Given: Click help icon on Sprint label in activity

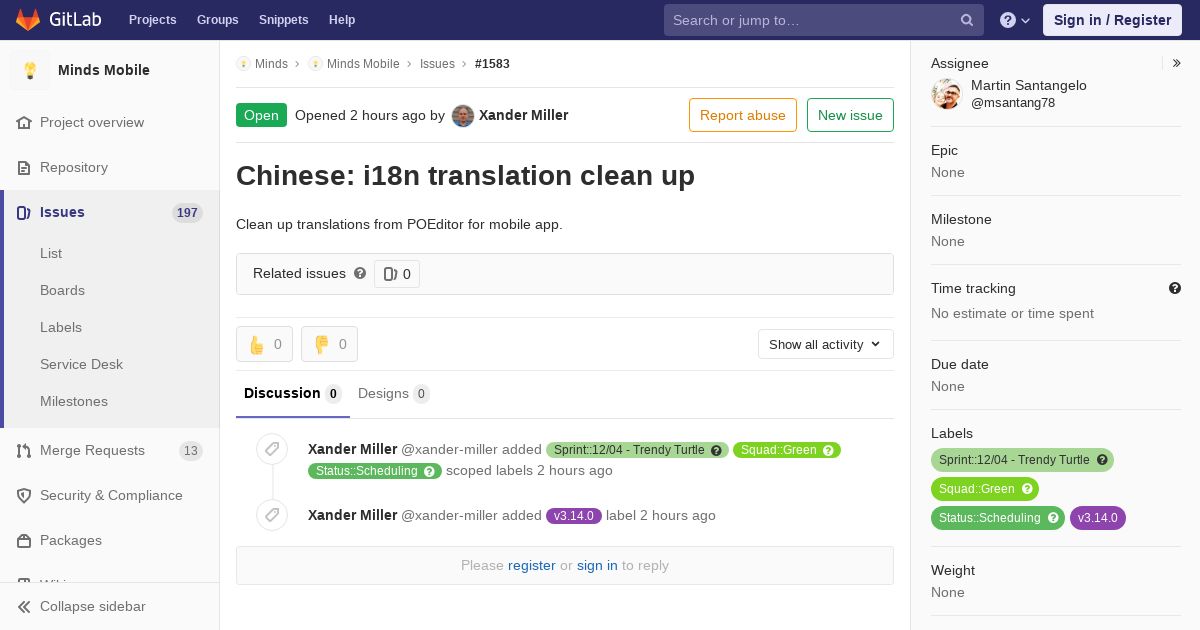Looking at the screenshot, I should (x=716, y=450).
